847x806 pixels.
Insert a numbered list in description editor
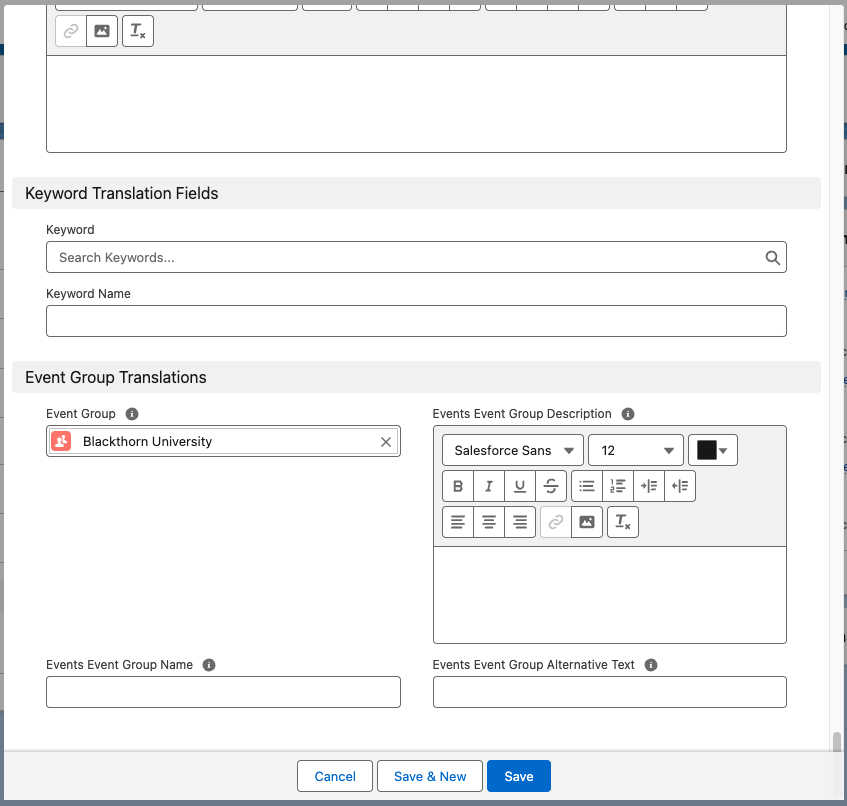coord(618,487)
